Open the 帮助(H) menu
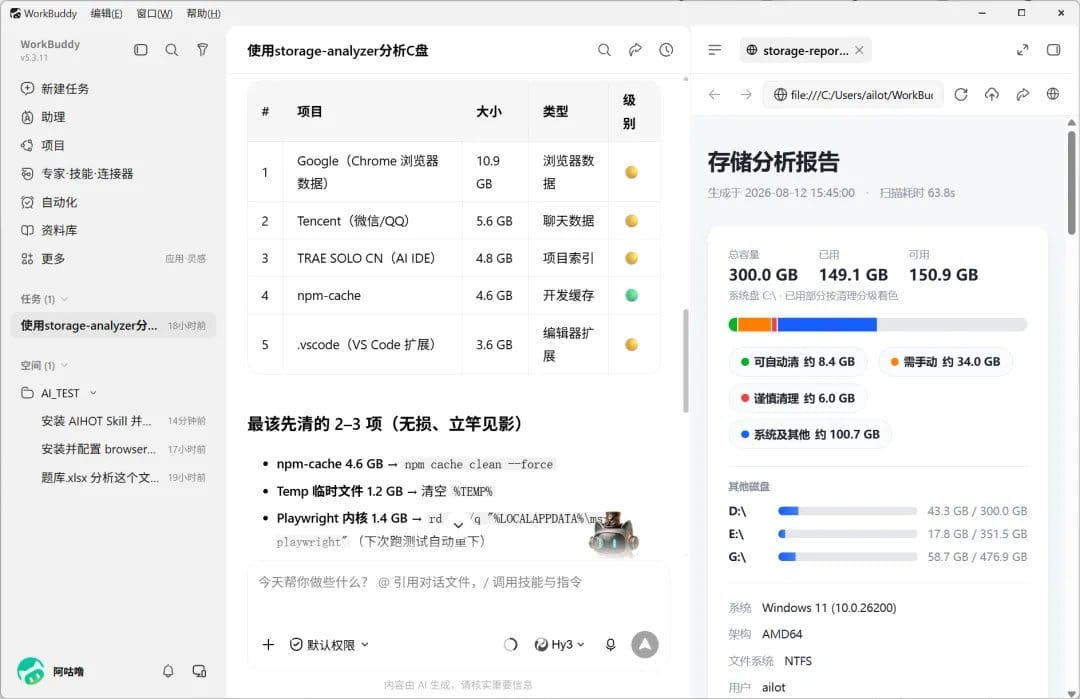This screenshot has height=699, width=1080. pyautogui.click(x=203, y=13)
